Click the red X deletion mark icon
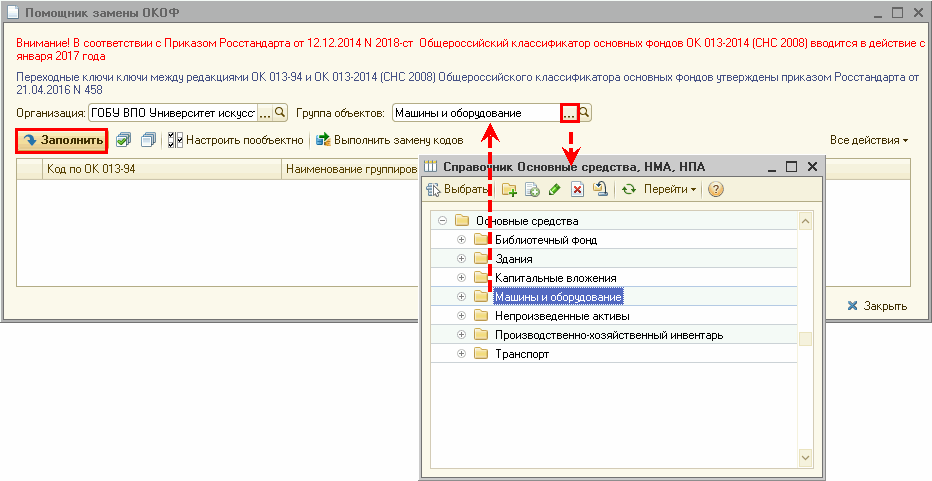932x481 pixels. [x=577, y=189]
